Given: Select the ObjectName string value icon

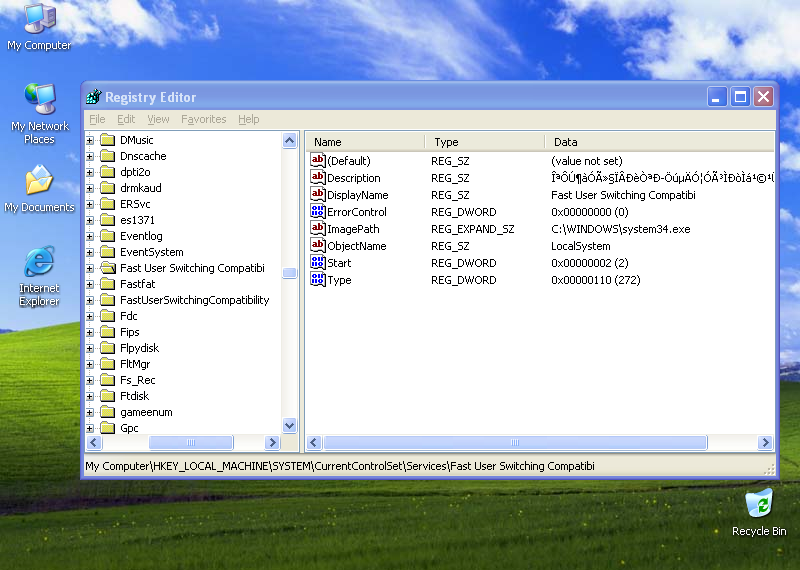Looking at the screenshot, I should 317,245.
